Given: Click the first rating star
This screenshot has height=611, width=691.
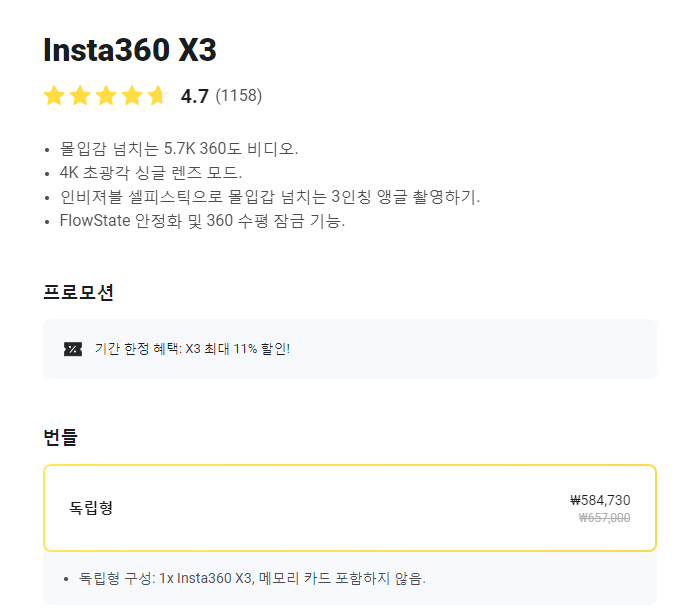Looking at the screenshot, I should pos(54,96).
